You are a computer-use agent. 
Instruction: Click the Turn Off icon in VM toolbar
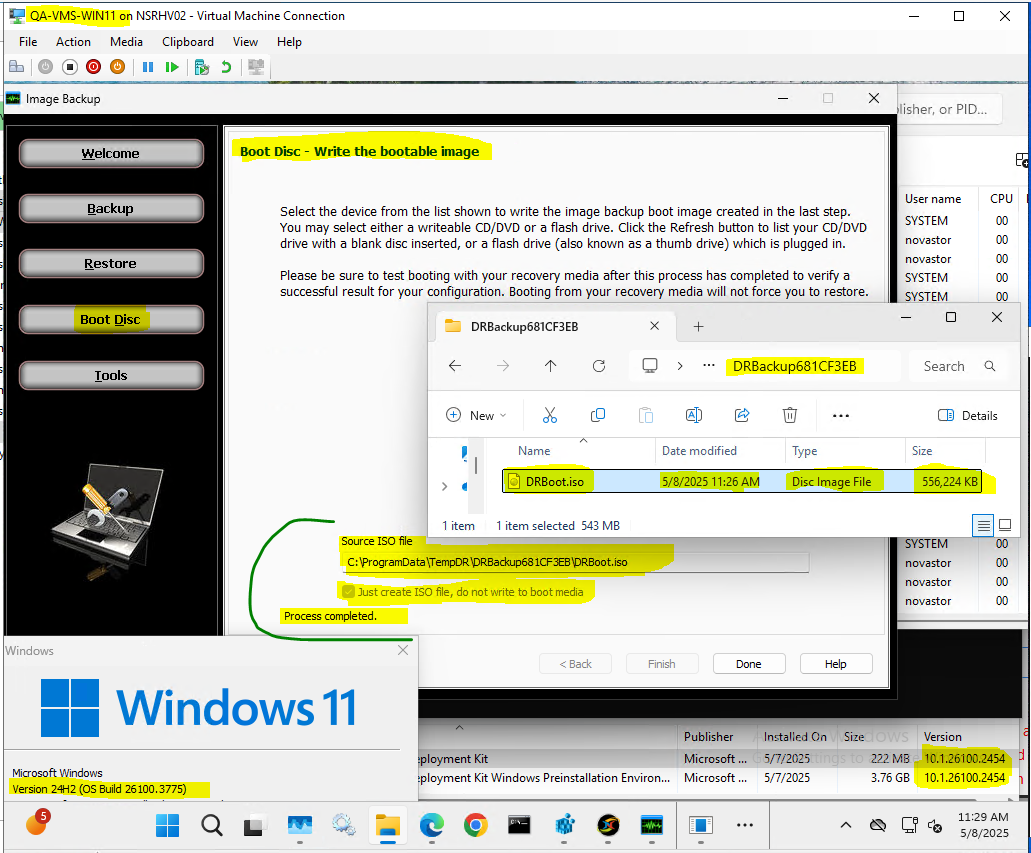[x=70, y=67]
